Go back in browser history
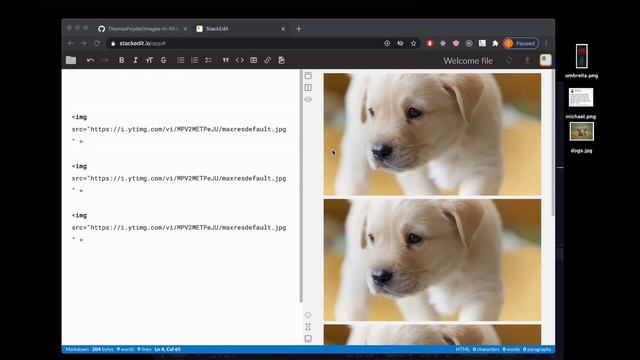Viewport: 640px width, 360px height. [71, 43]
